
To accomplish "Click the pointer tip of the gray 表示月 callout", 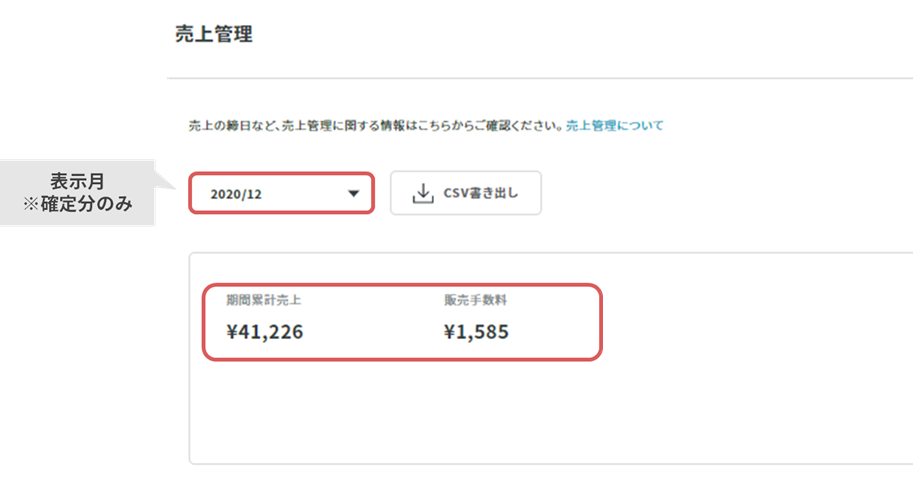I will [172, 186].
